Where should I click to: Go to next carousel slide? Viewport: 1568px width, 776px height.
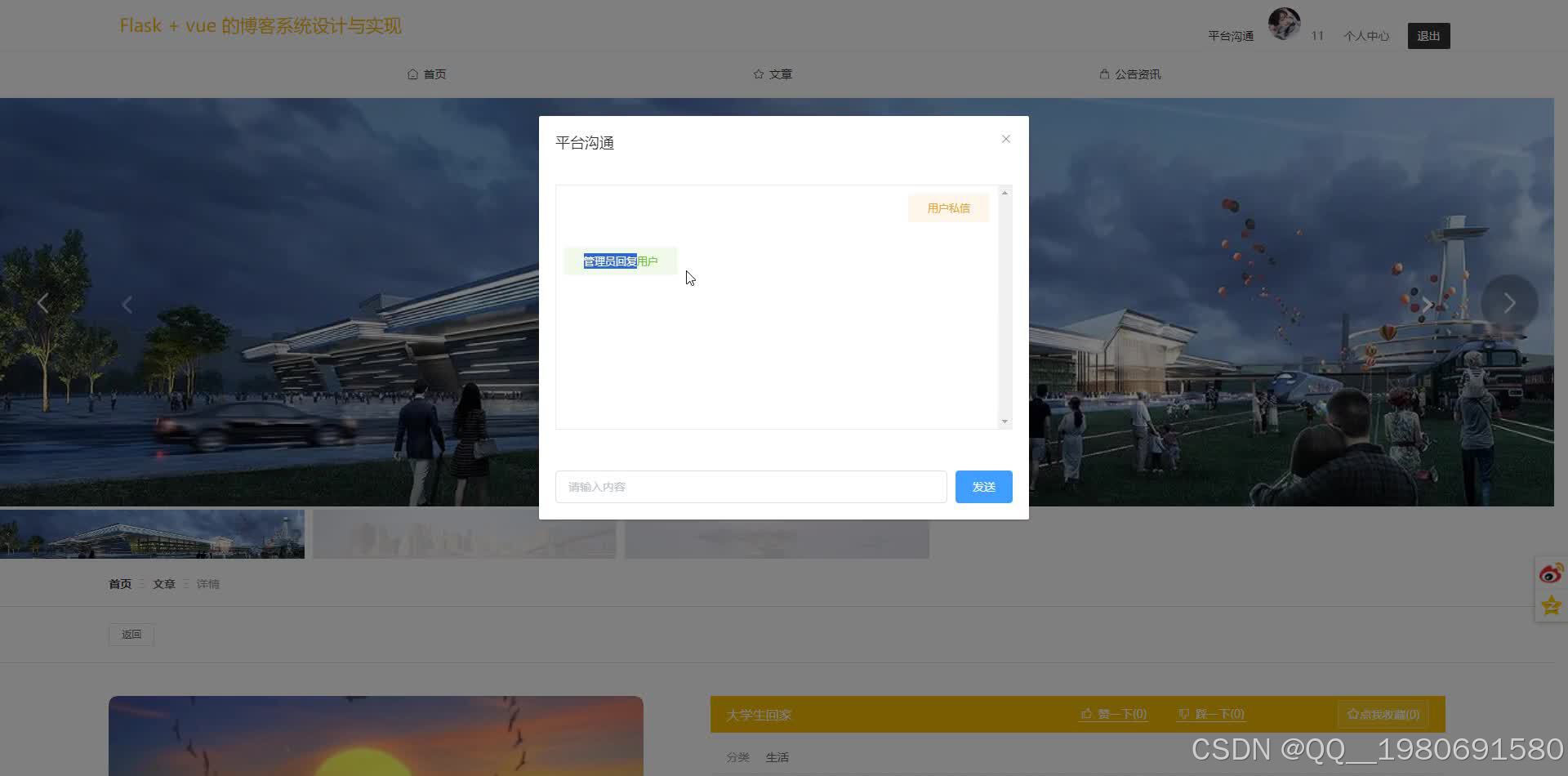[x=1509, y=303]
